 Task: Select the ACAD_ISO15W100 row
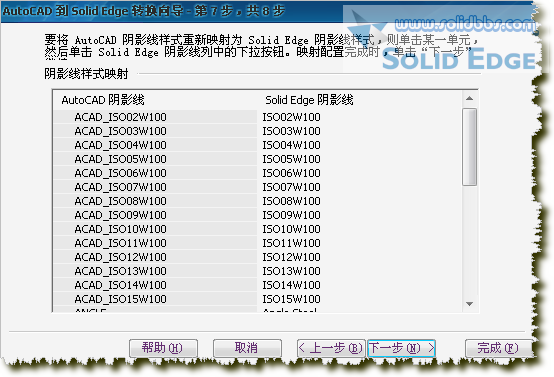[x=155, y=299]
